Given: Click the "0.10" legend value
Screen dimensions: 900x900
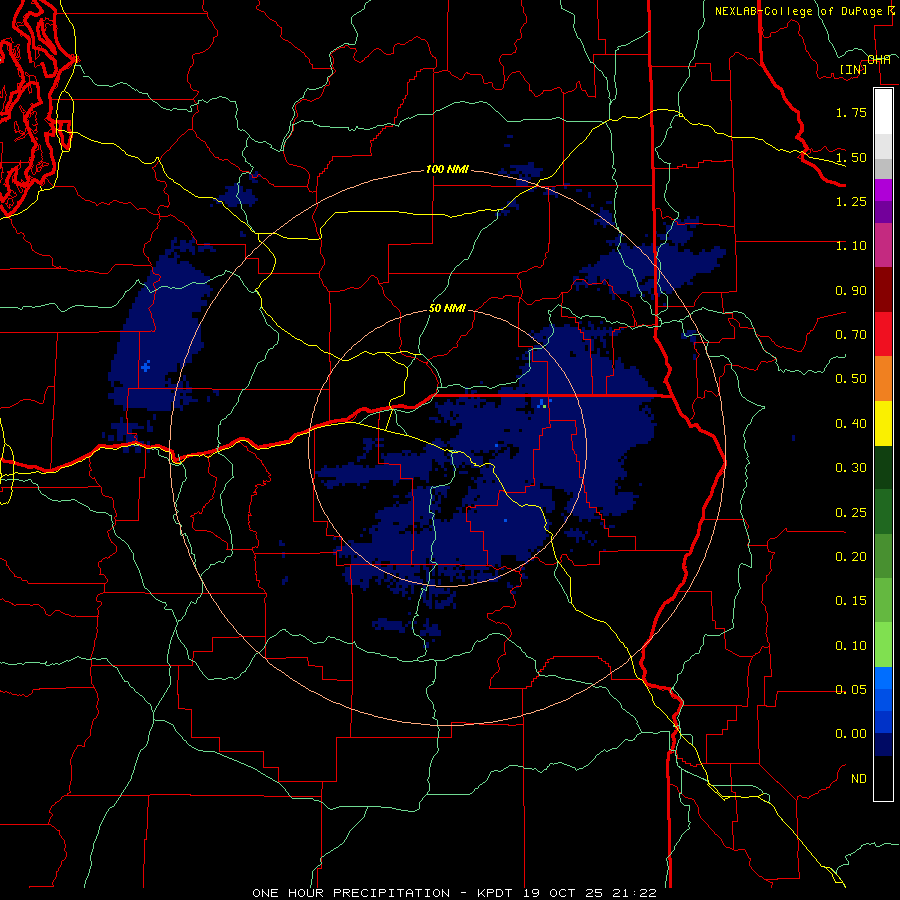Looking at the screenshot, I should pos(851,646).
